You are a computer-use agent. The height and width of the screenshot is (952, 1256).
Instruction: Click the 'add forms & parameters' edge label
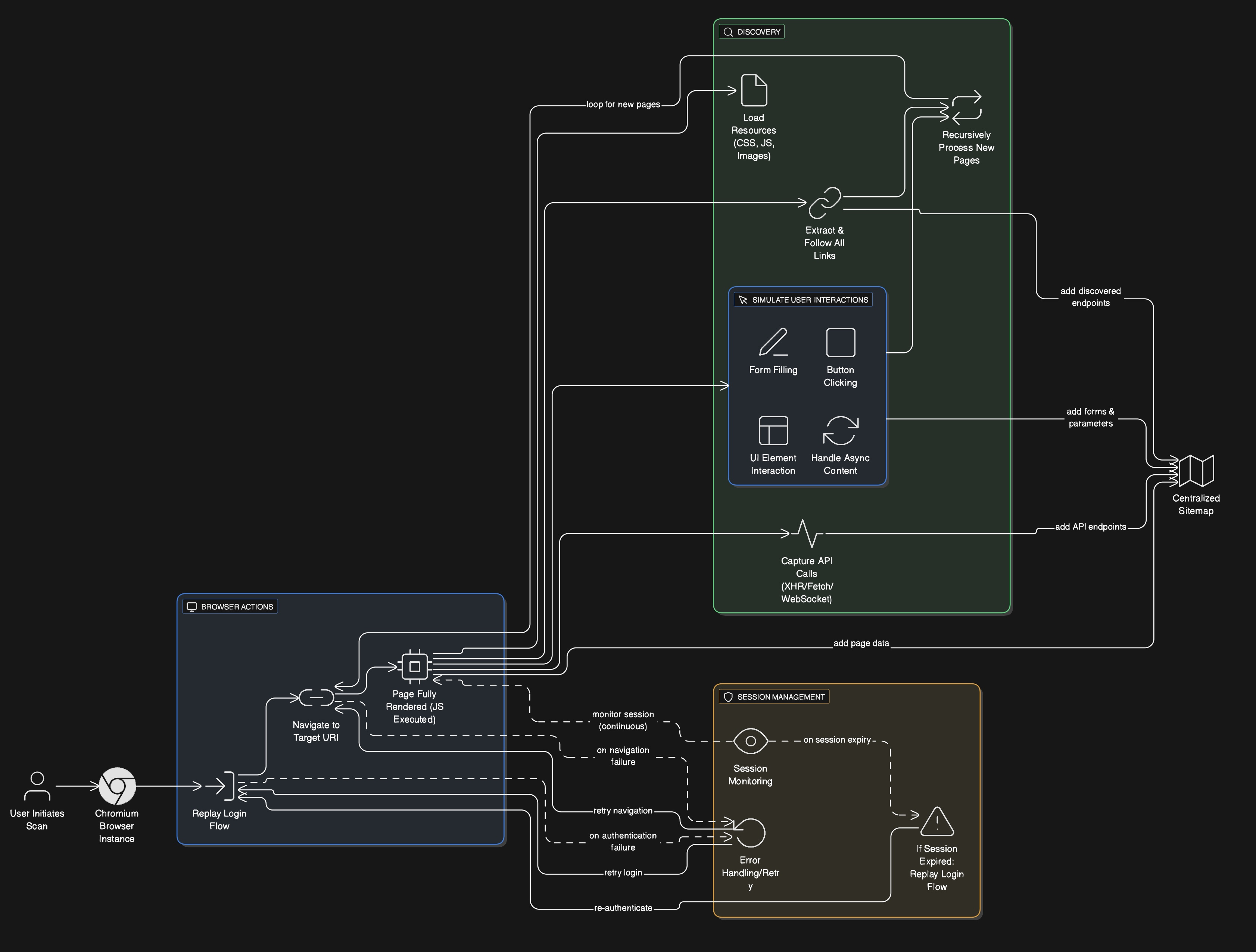1090,417
